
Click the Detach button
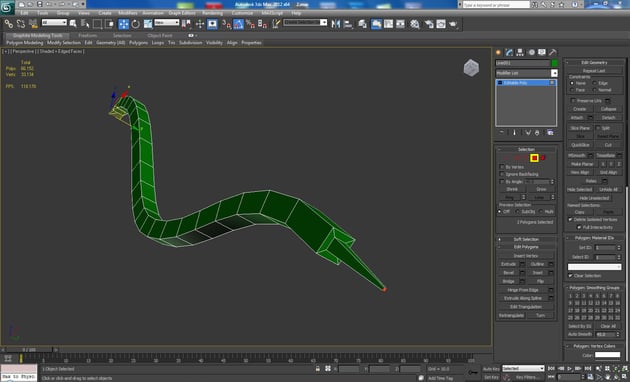point(608,117)
